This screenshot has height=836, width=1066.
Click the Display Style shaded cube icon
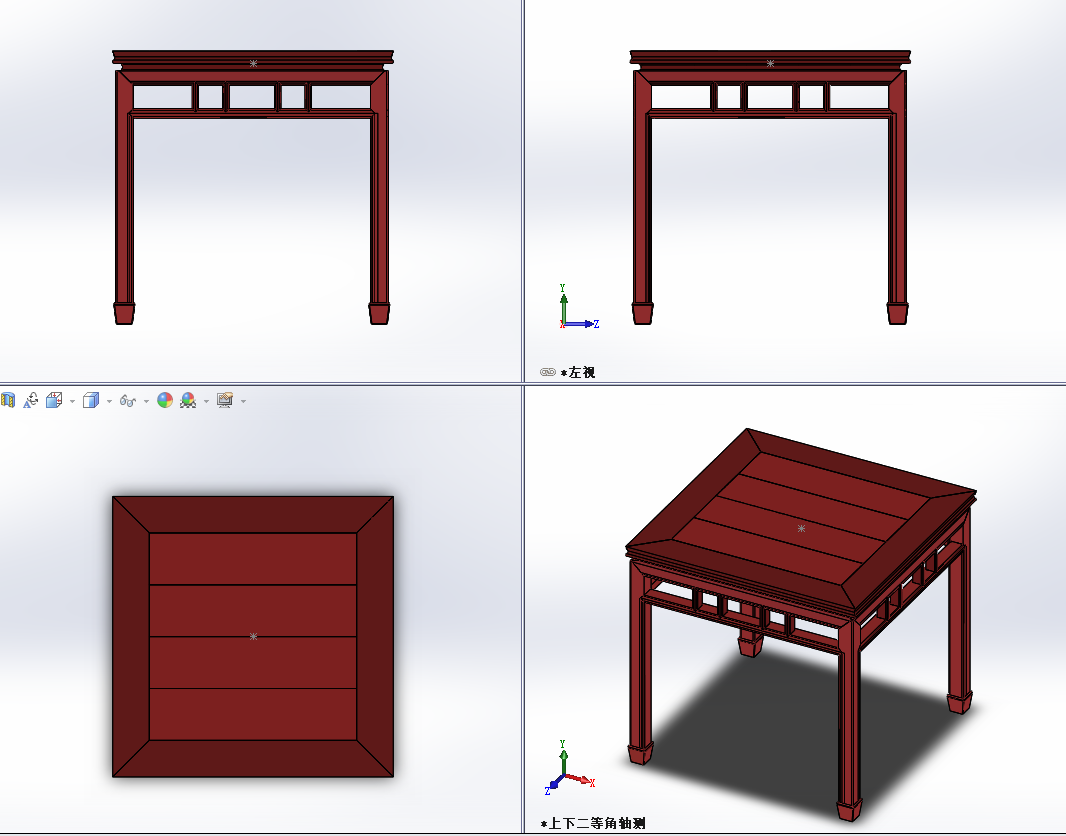coord(91,400)
